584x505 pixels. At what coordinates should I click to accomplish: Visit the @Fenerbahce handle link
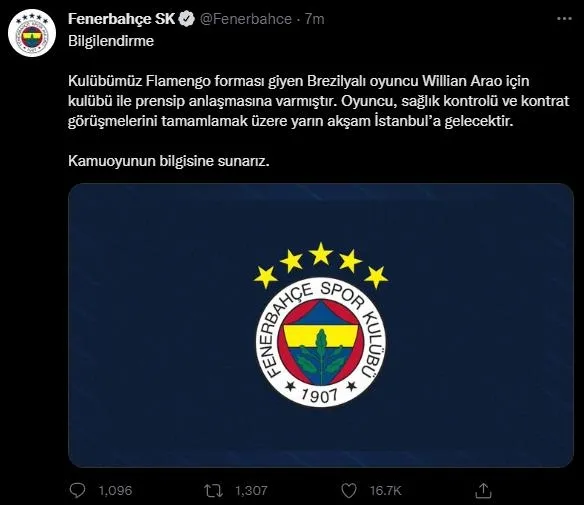click(x=246, y=19)
